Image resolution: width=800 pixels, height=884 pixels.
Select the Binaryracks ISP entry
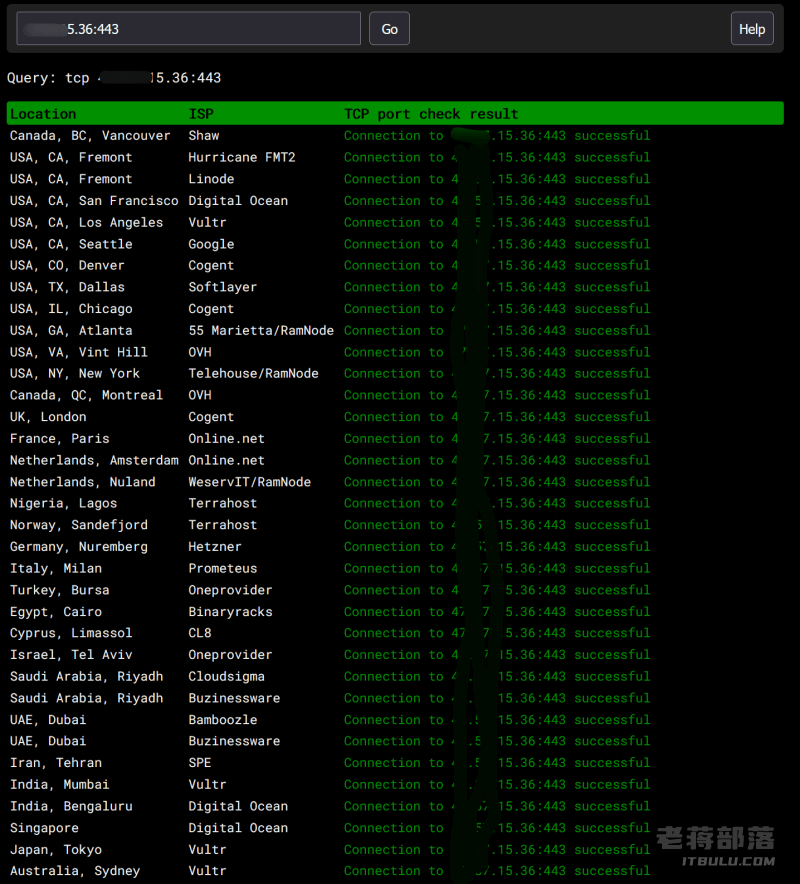click(x=230, y=612)
